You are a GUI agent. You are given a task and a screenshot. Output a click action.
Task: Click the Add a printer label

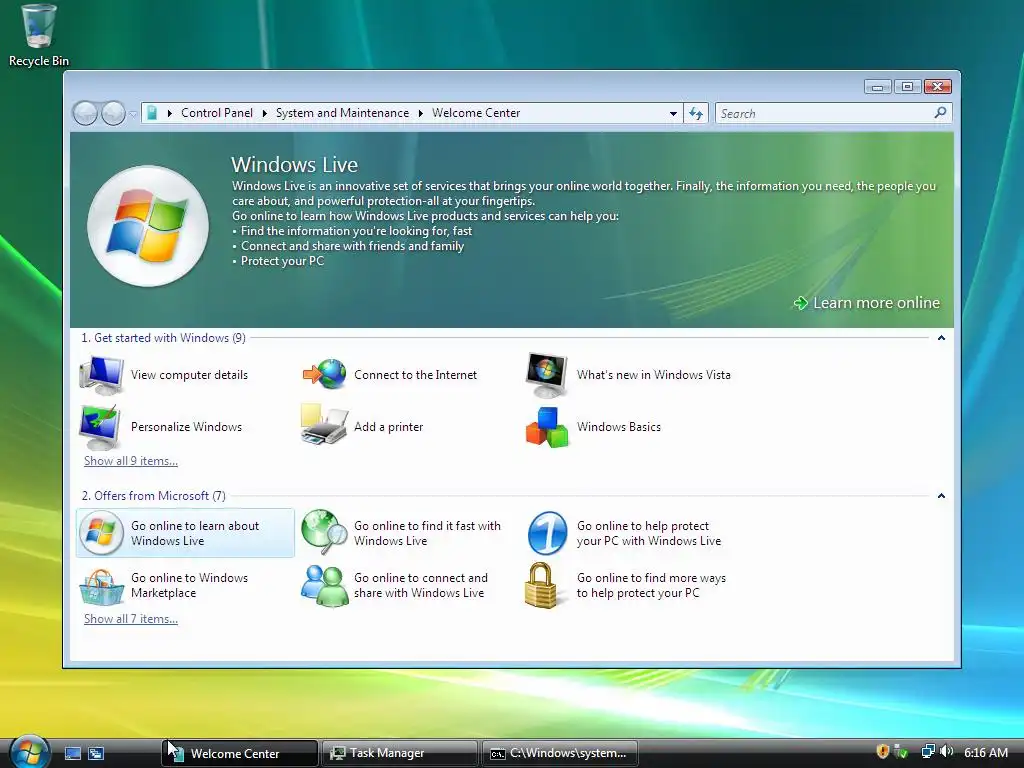click(389, 427)
